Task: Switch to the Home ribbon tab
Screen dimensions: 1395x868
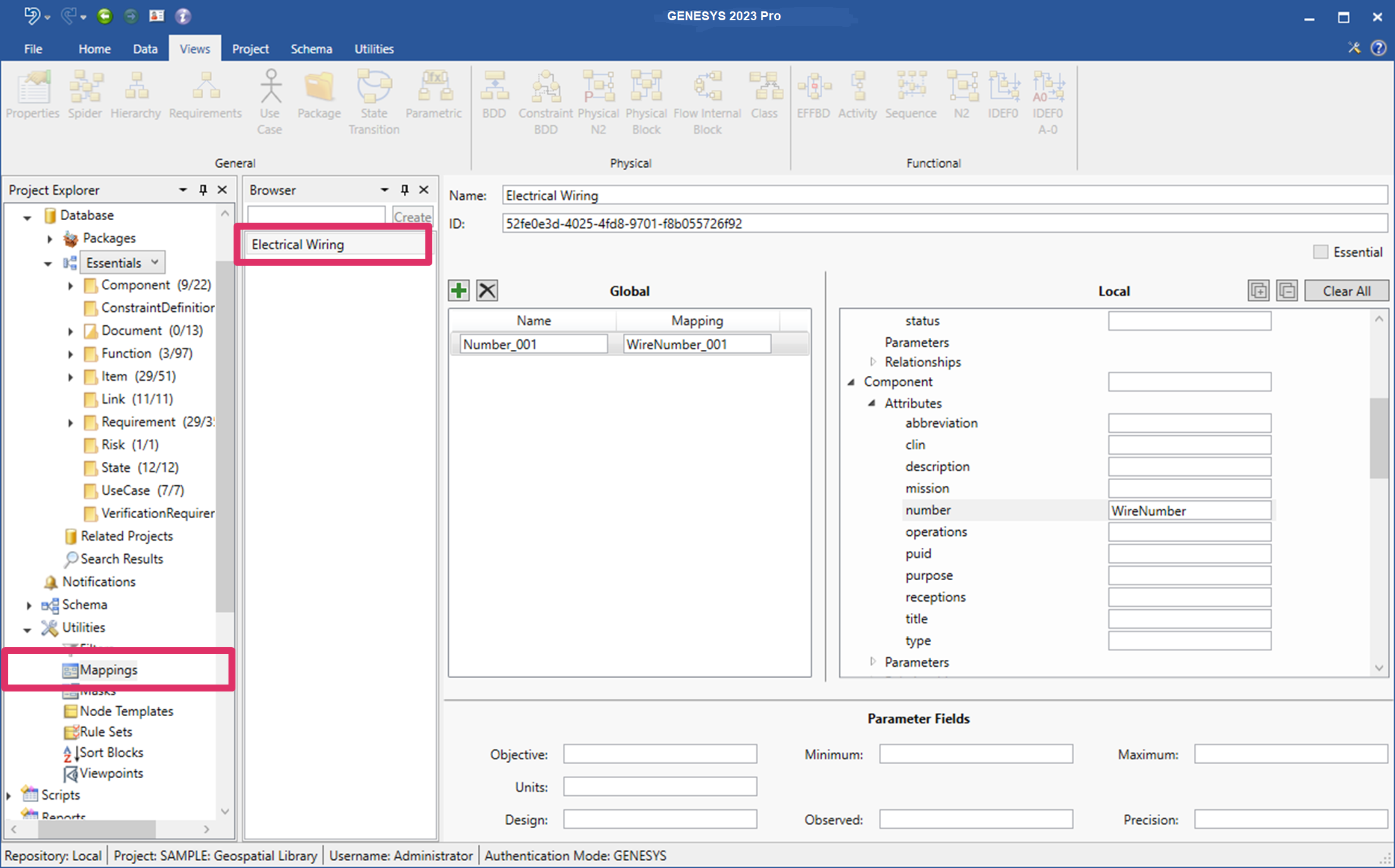Action: 94,49
